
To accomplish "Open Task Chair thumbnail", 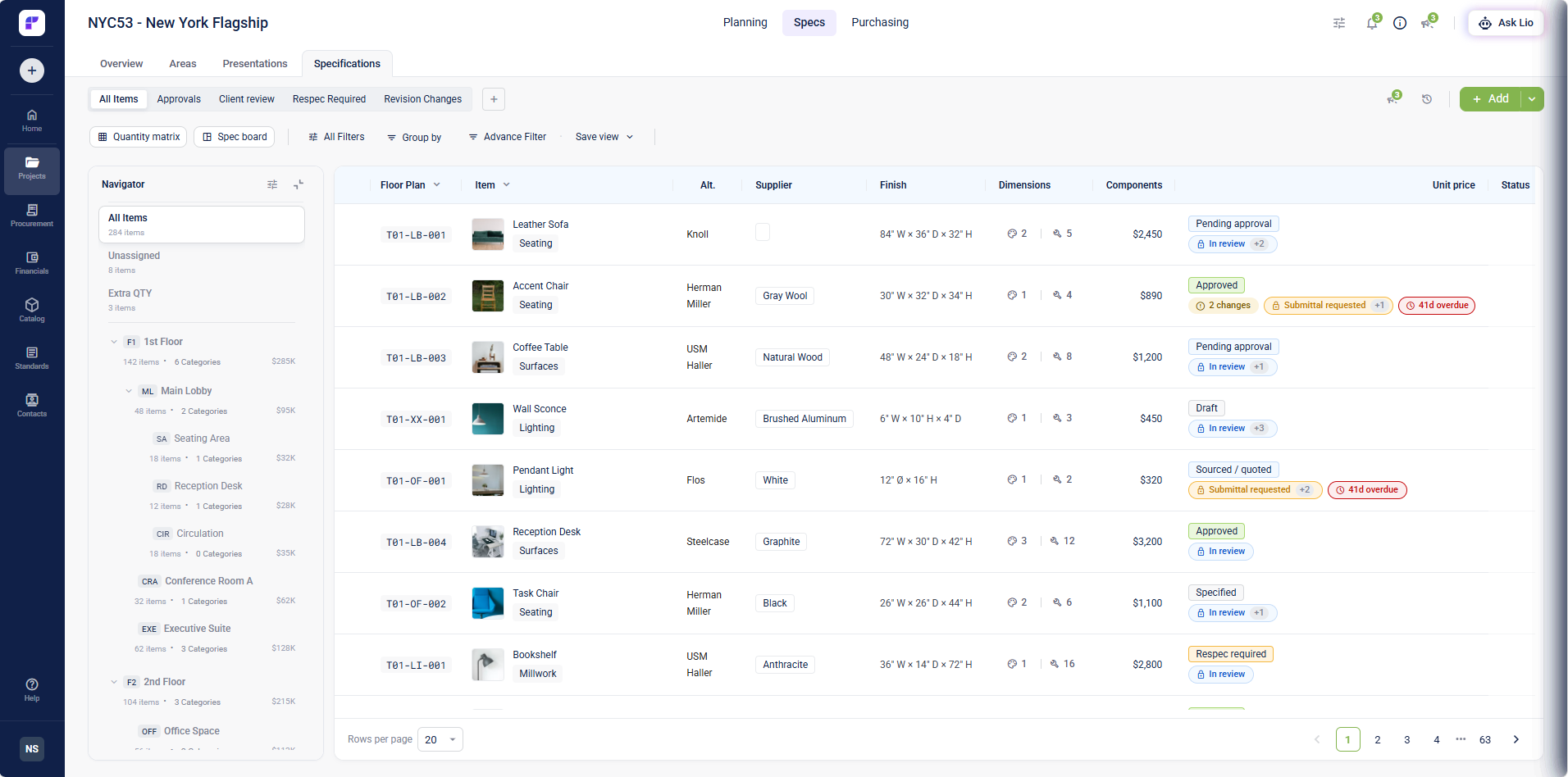I will 488,603.
